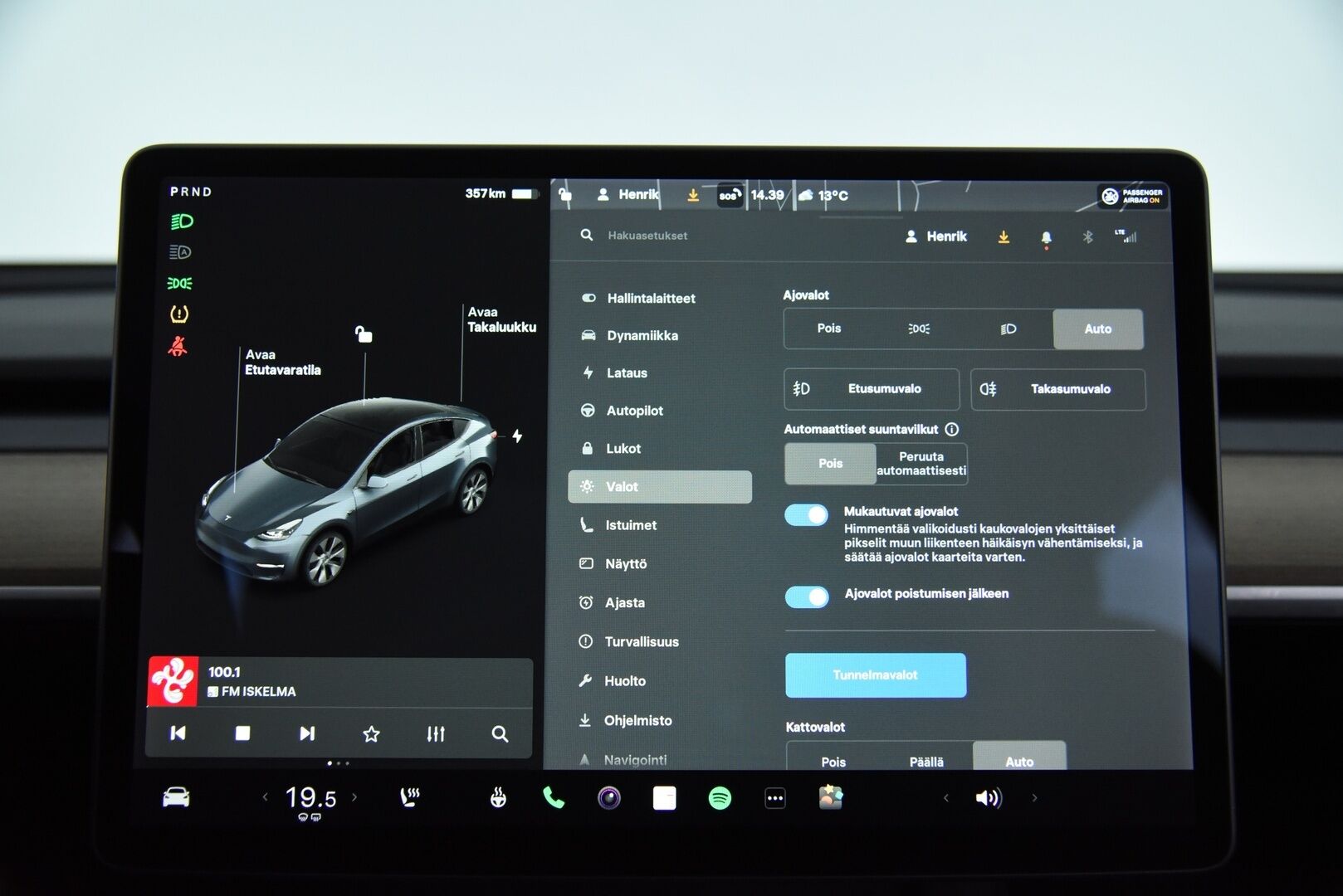The image size is (1343, 896).
Task: Open the heated seat control icon
Action: tap(409, 797)
